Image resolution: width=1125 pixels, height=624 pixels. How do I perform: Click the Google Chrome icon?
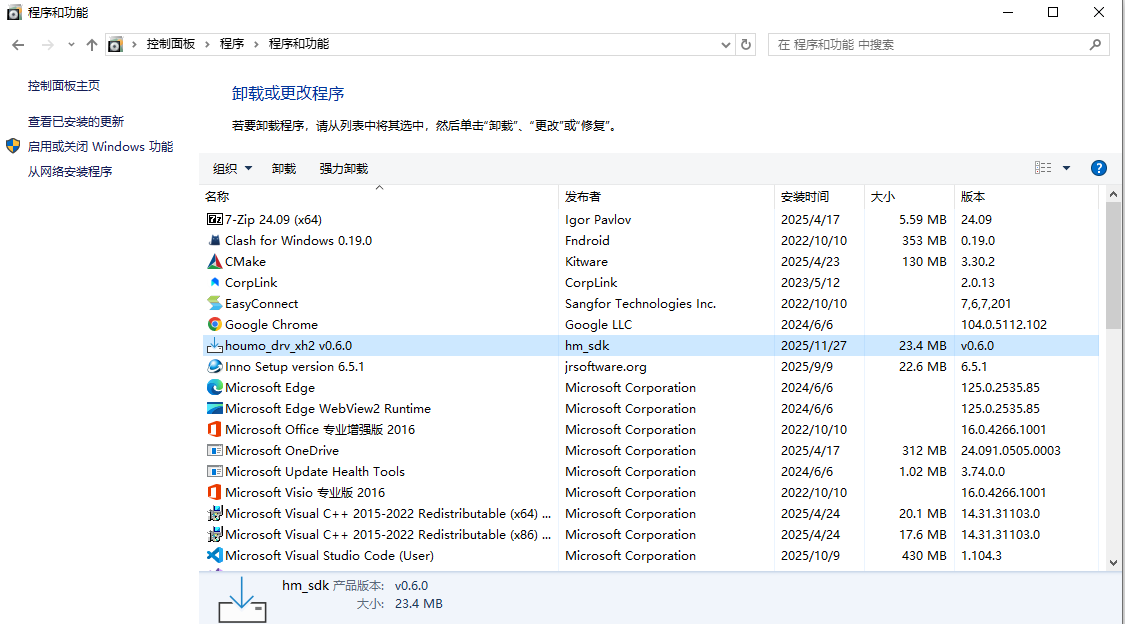click(x=215, y=324)
